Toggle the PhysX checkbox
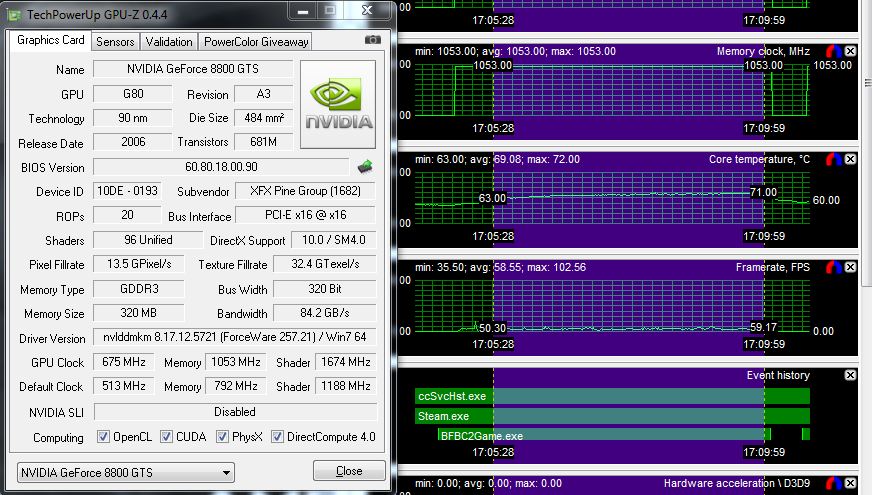 tap(222, 437)
